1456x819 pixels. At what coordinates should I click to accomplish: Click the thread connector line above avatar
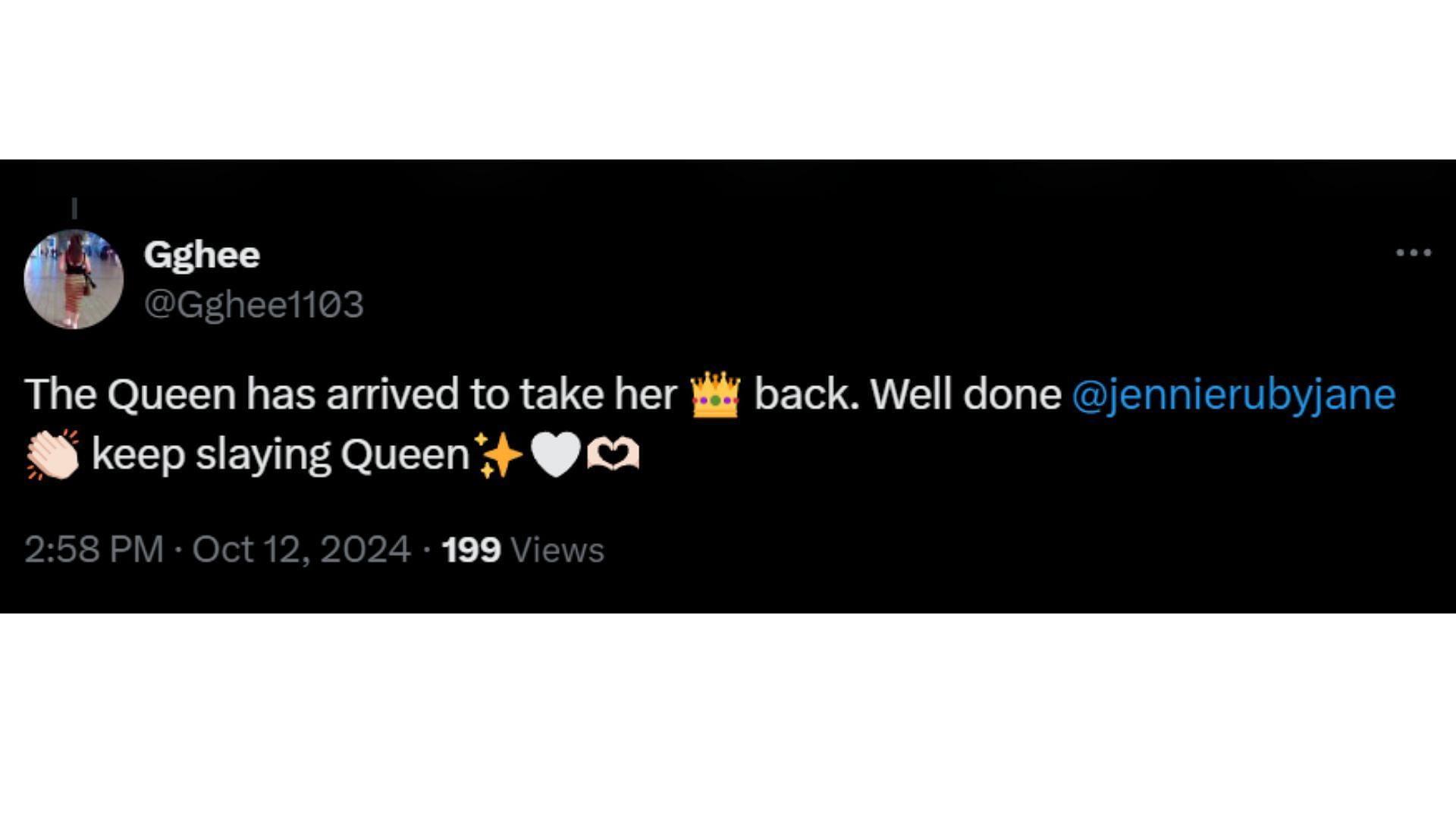[x=74, y=208]
